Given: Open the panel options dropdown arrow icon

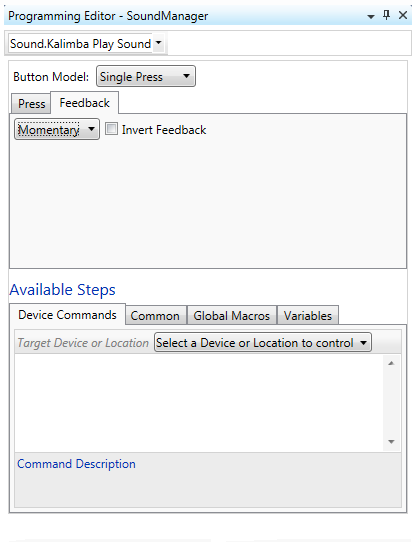Looking at the screenshot, I should click(370, 16).
